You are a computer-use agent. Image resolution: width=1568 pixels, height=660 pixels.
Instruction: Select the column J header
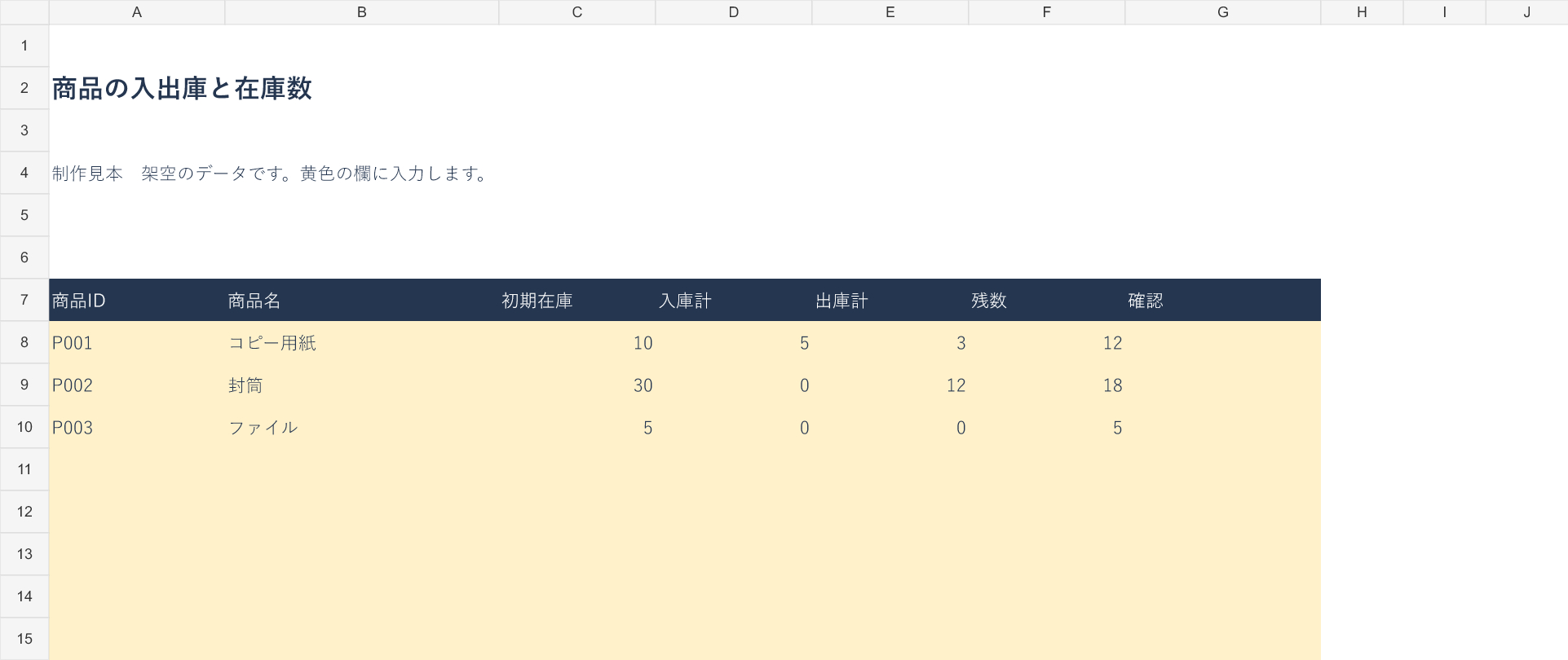(1527, 12)
